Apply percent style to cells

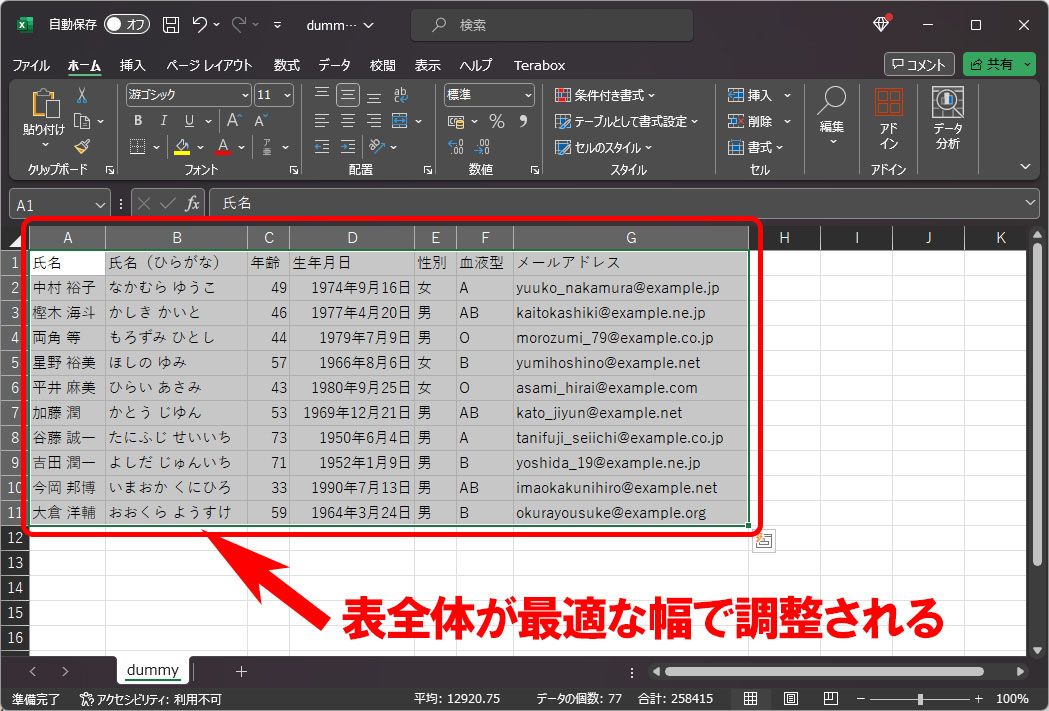496,121
